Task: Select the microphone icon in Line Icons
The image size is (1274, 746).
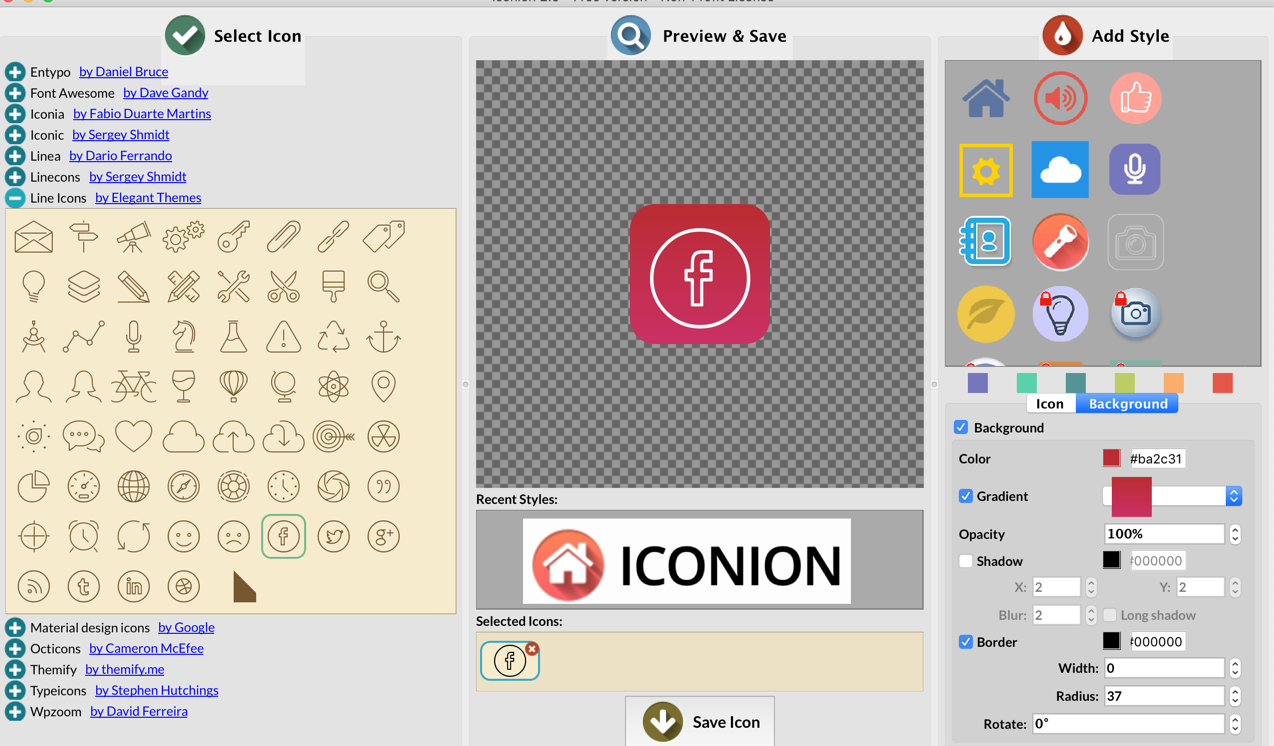Action: pyautogui.click(x=133, y=336)
